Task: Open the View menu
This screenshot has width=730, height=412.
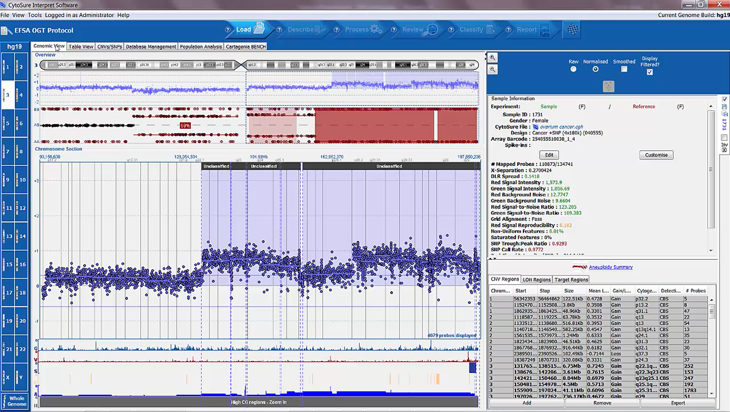Action: point(18,15)
